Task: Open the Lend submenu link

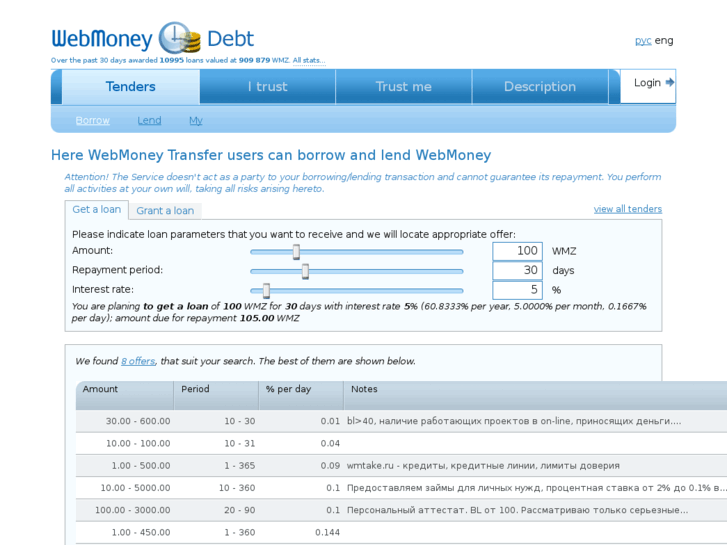Action: pyautogui.click(x=149, y=121)
